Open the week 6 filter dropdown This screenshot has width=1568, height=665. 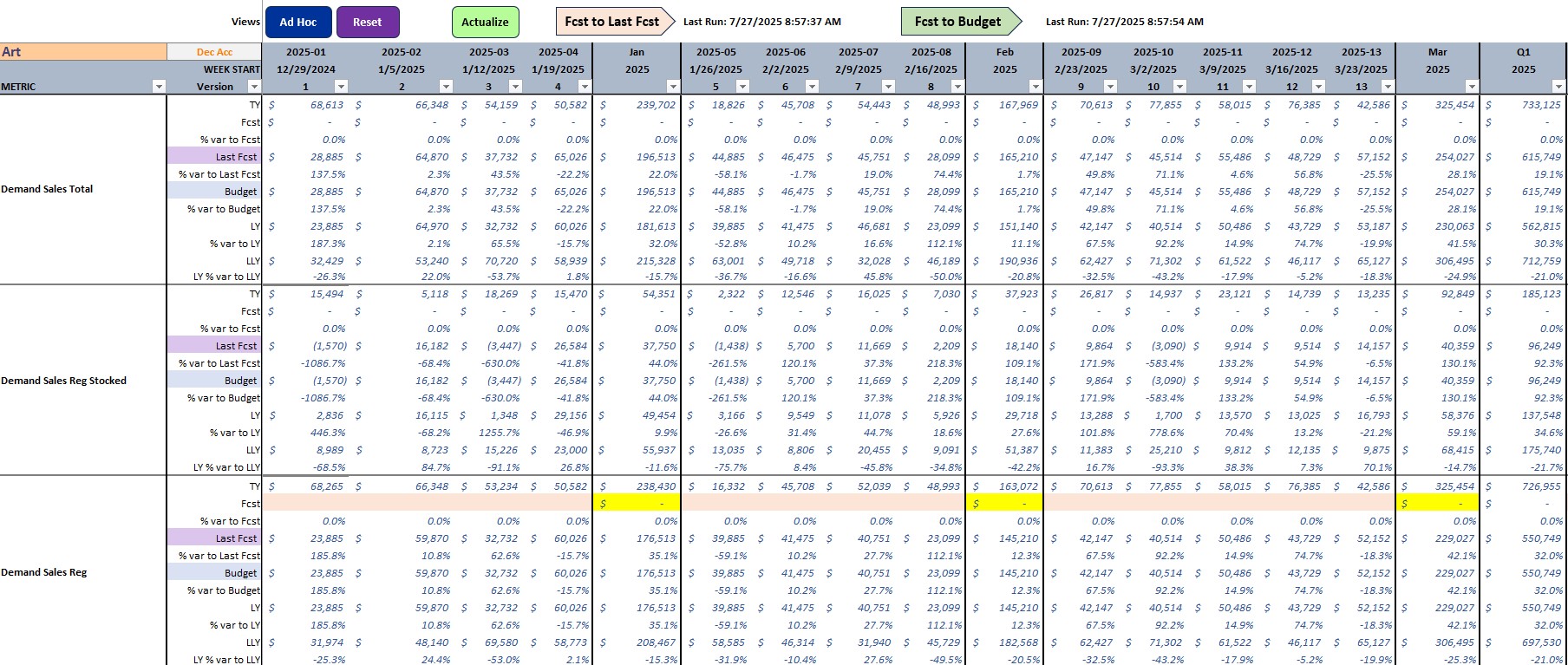point(812,87)
